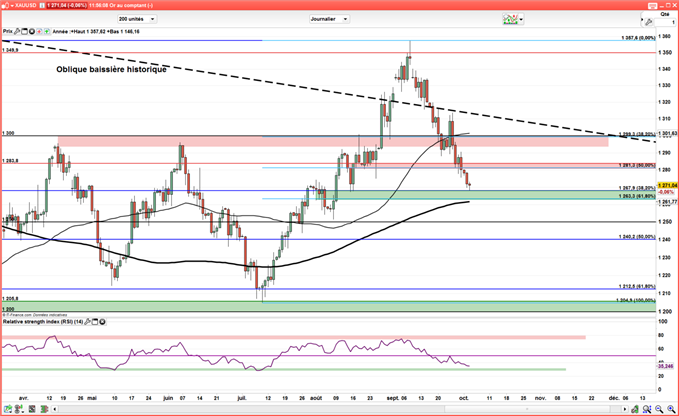The height and width of the screenshot is (416, 679).
Task: Click the Fibonacci label 1 281,3 (50,00%)
Action: [x=637, y=165]
